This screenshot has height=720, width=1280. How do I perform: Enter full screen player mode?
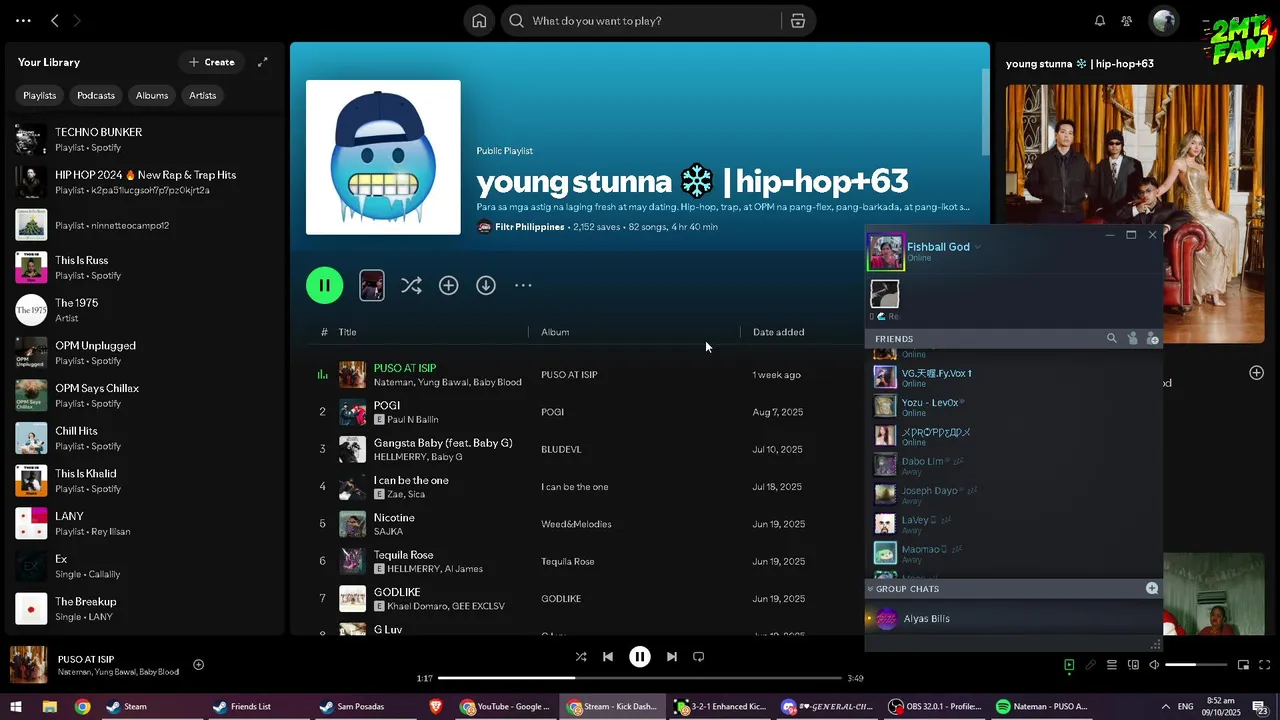click(1265, 665)
